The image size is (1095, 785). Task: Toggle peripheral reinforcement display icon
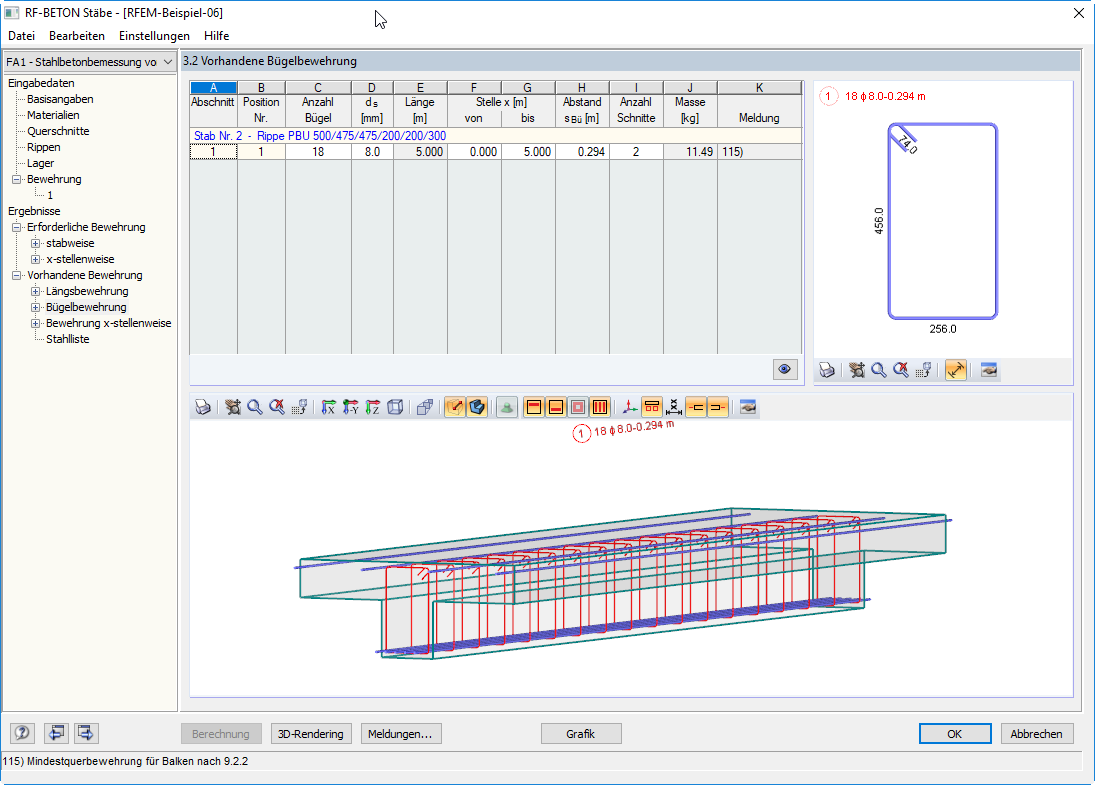coord(578,407)
